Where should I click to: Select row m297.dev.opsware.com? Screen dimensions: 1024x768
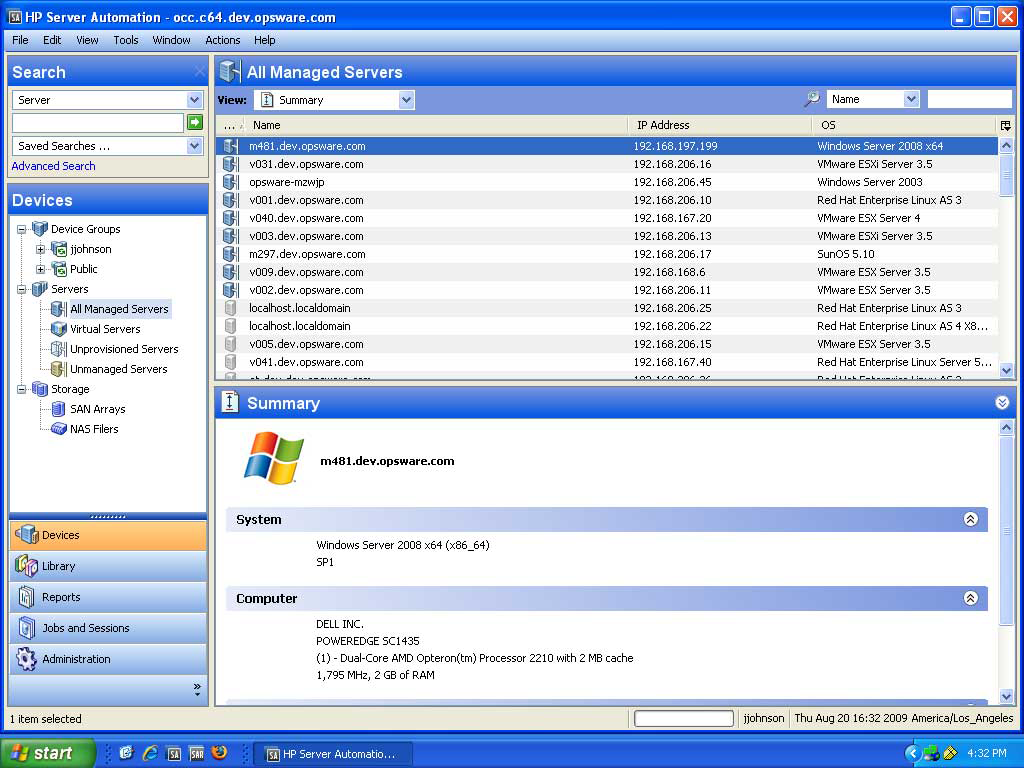click(x=607, y=254)
